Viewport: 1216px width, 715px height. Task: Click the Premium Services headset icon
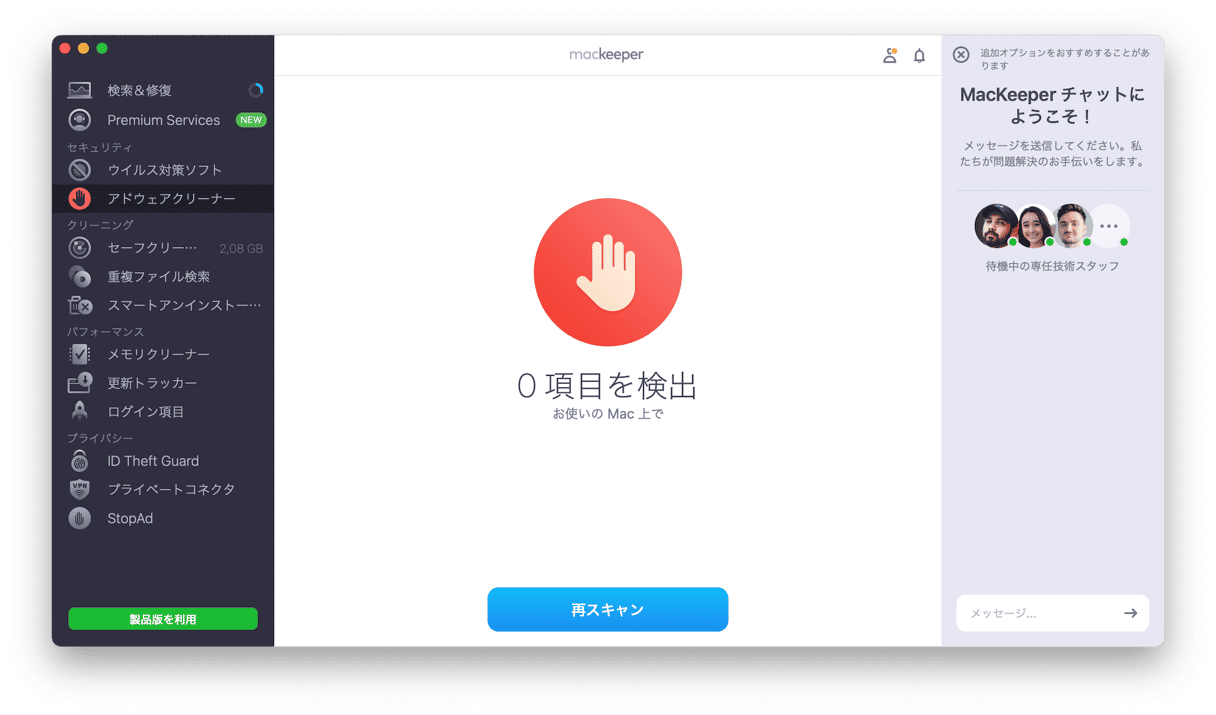pyautogui.click(x=80, y=120)
